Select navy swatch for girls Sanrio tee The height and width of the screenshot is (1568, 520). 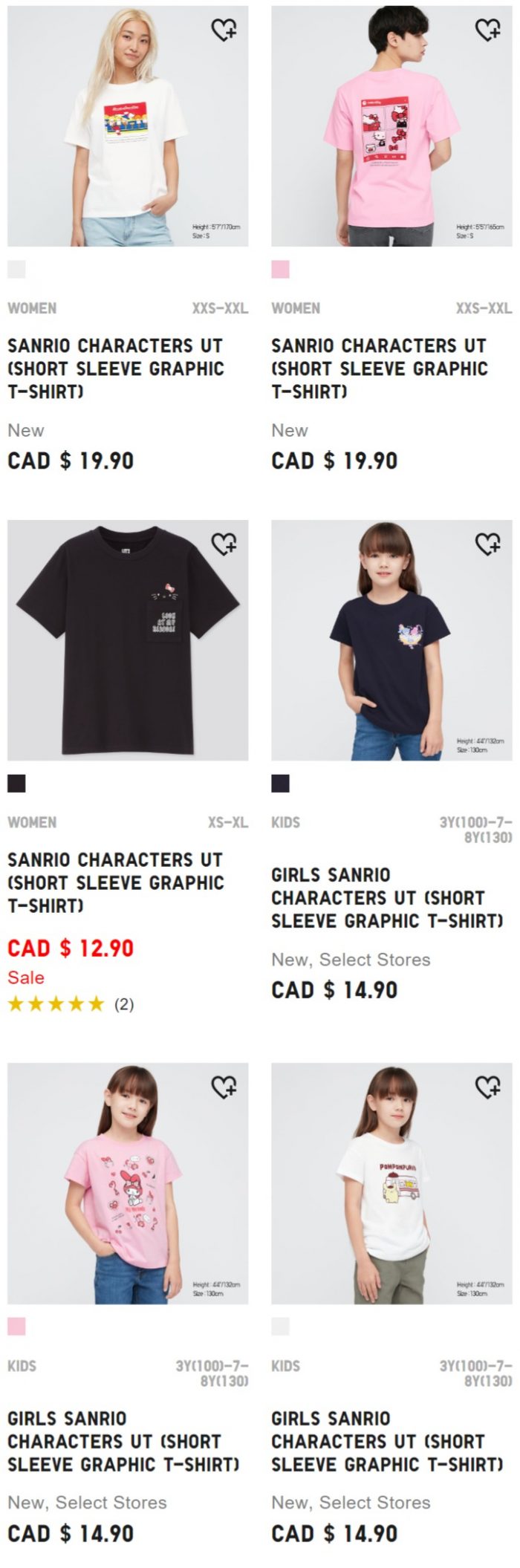pos(280,783)
